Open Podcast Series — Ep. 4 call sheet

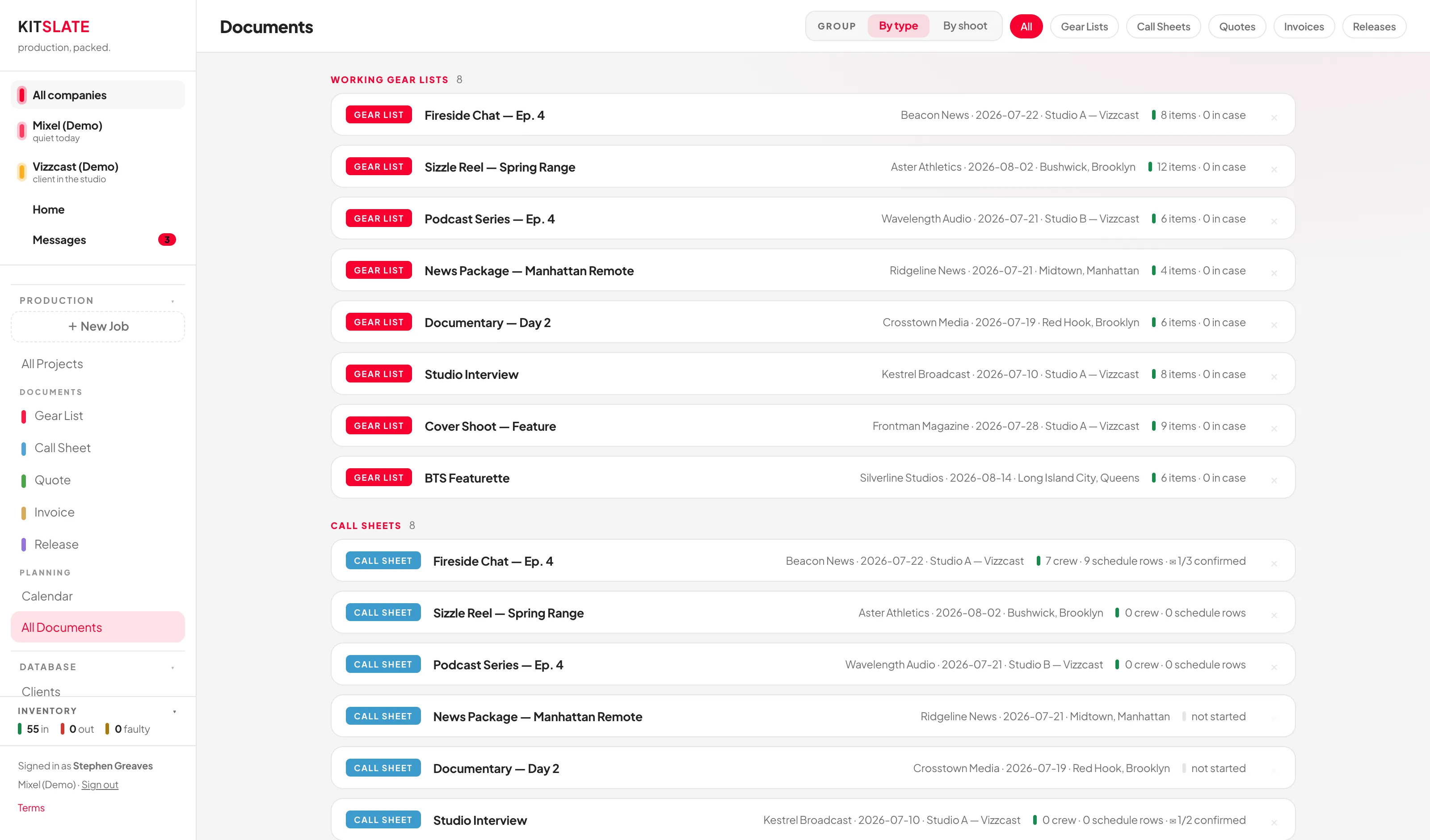(x=812, y=664)
